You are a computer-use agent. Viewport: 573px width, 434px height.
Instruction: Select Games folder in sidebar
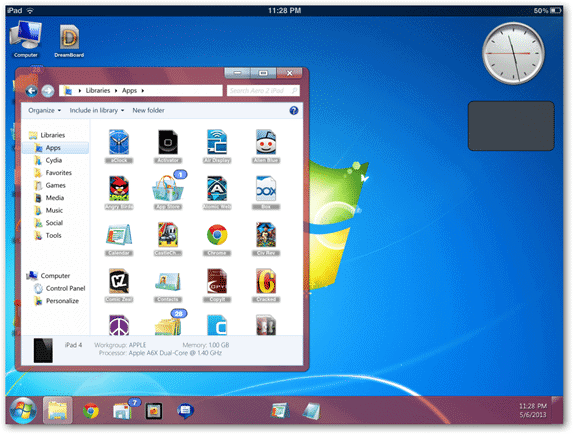50,185
